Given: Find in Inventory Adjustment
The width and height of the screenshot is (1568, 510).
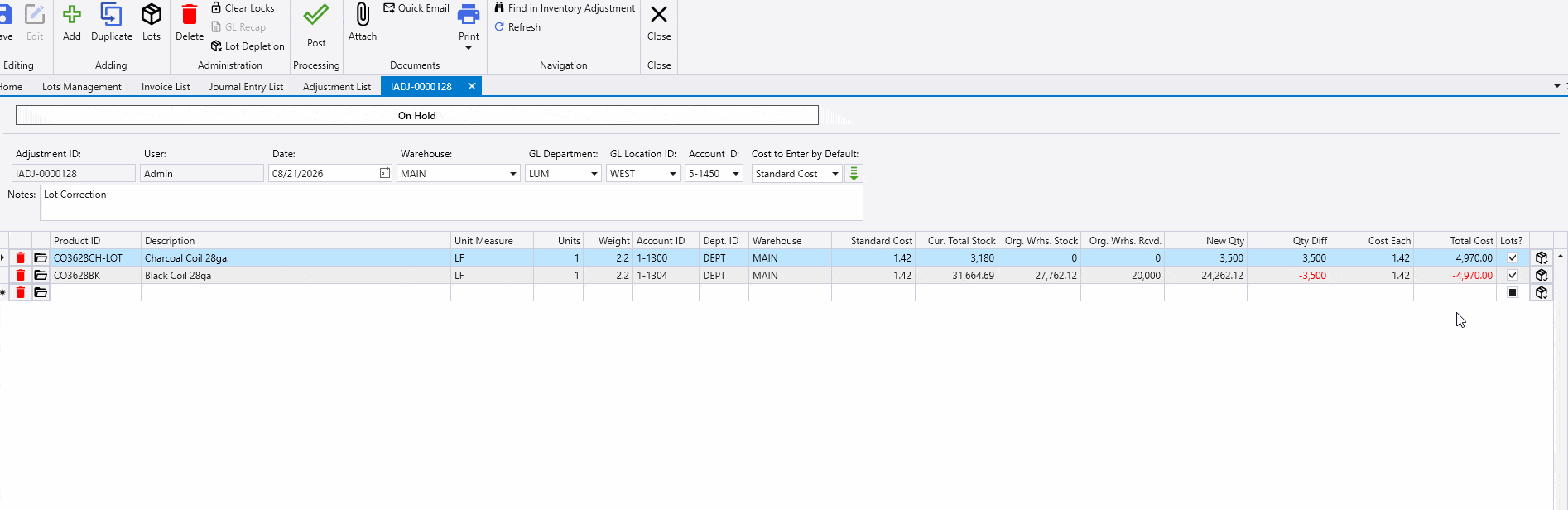Looking at the screenshot, I should tap(565, 8).
